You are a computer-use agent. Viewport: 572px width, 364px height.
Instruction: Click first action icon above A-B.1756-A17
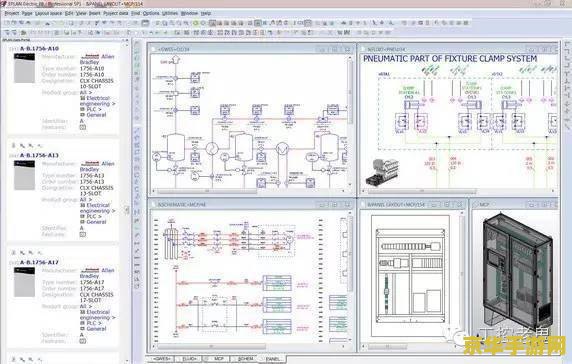click(x=13, y=252)
